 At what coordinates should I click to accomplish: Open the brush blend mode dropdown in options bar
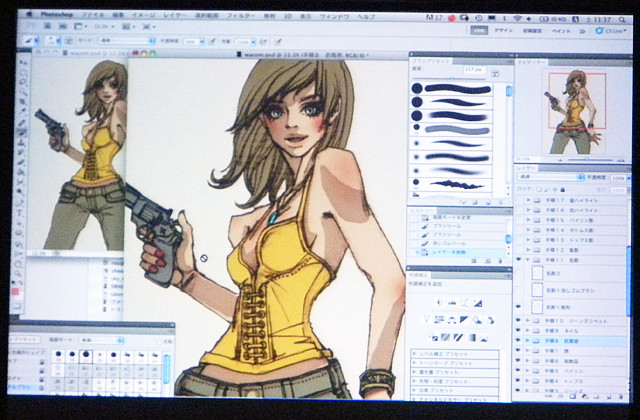tap(127, 41)
